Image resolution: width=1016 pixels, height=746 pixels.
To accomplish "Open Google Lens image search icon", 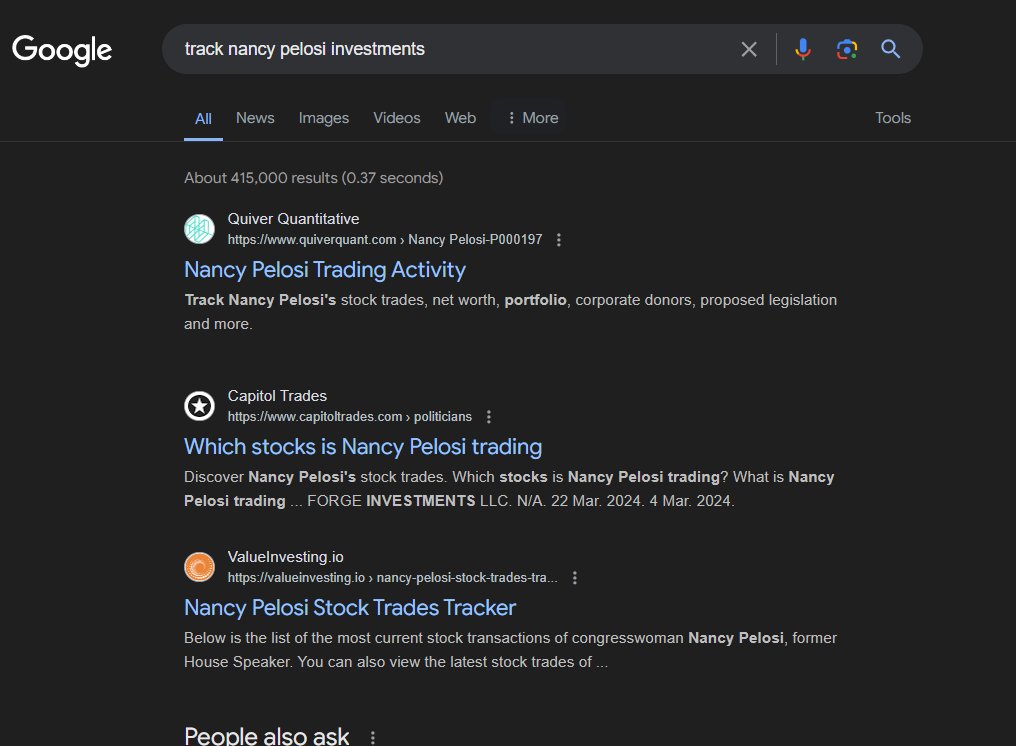I will click(x=847, y=49).
